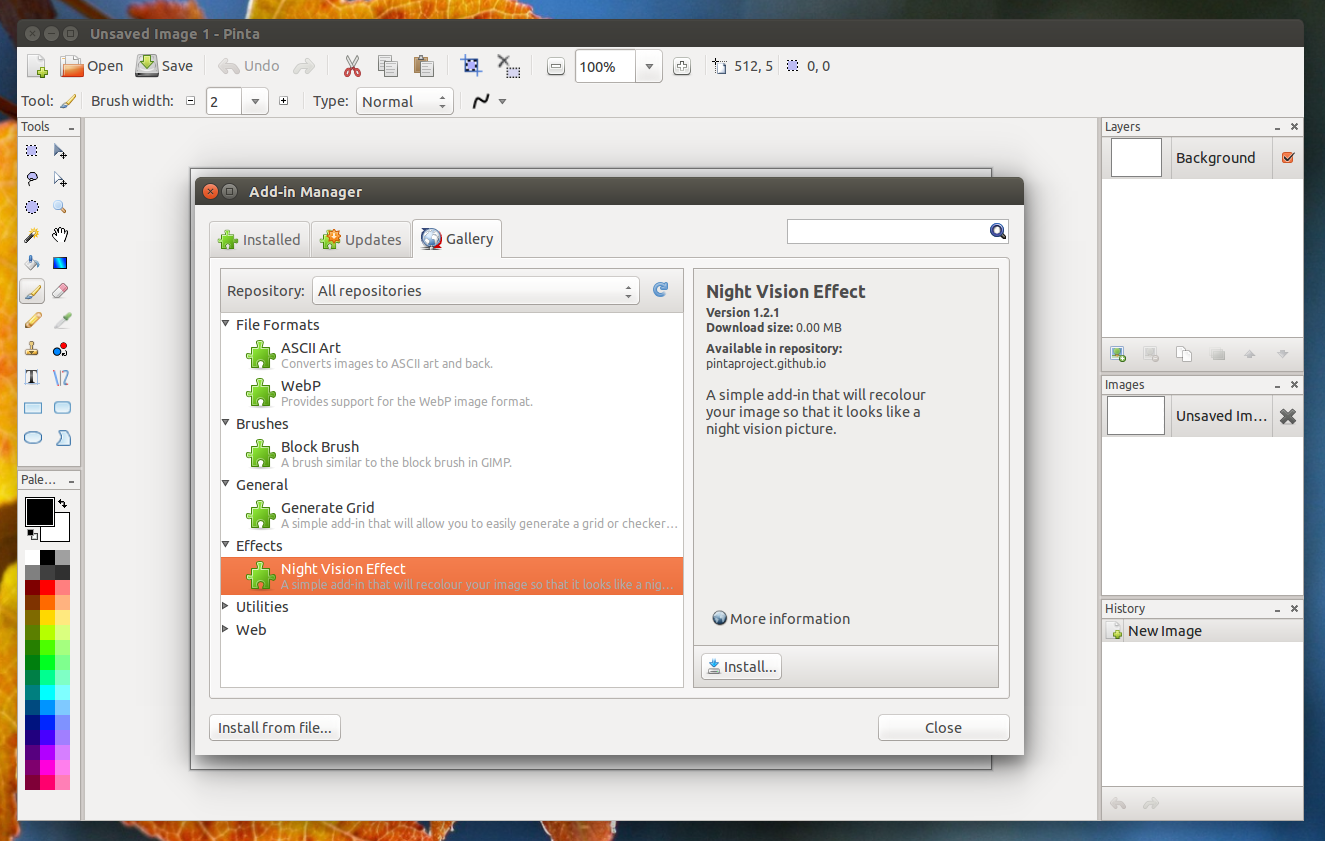The height and width of the screenshot is (841, 1325).
Task: Select the Paint Bucket tool
Action: tap(31, 262)
